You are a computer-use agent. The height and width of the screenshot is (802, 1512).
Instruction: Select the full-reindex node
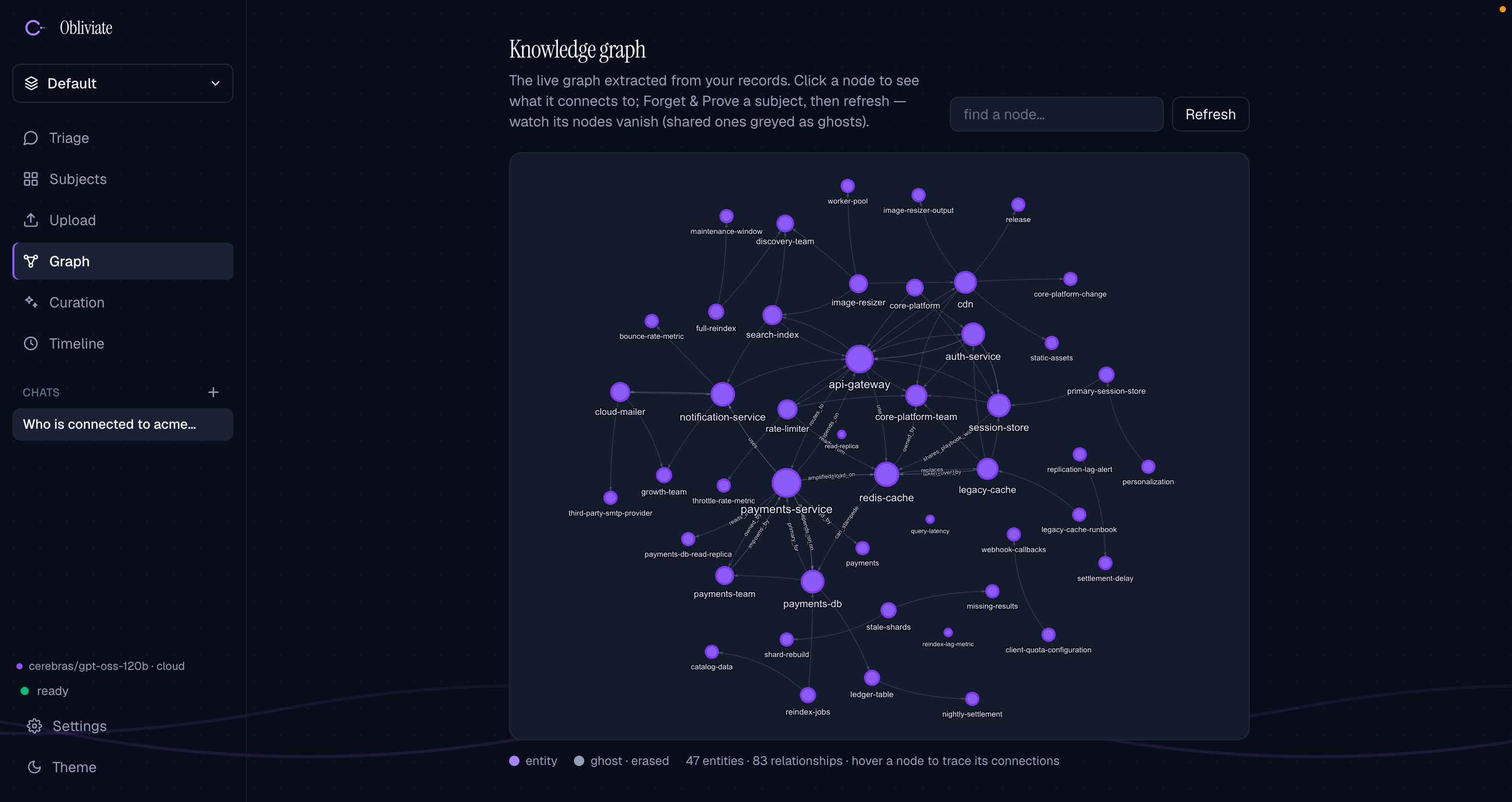click(x=716, y=312)
